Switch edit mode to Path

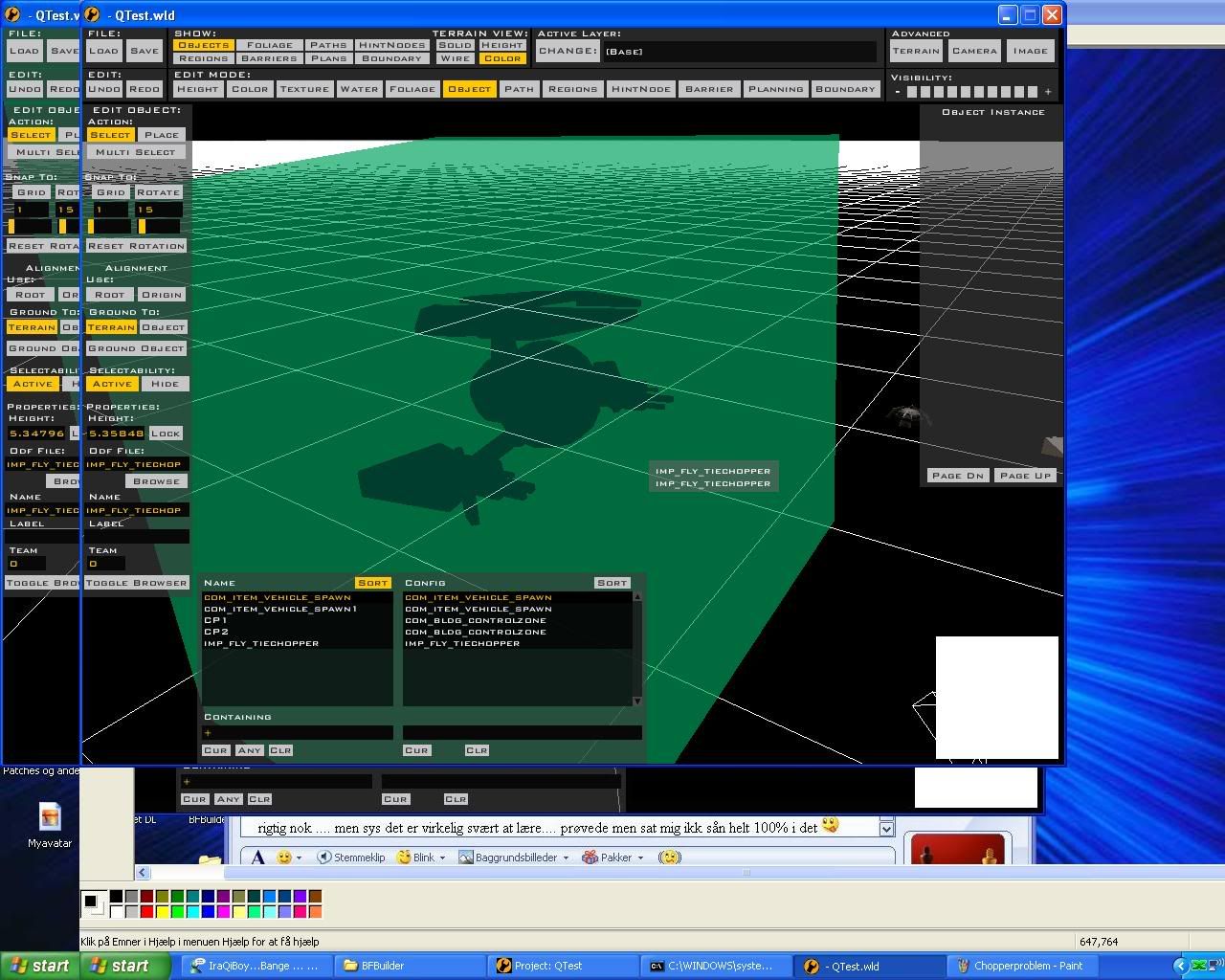[519, 89]
